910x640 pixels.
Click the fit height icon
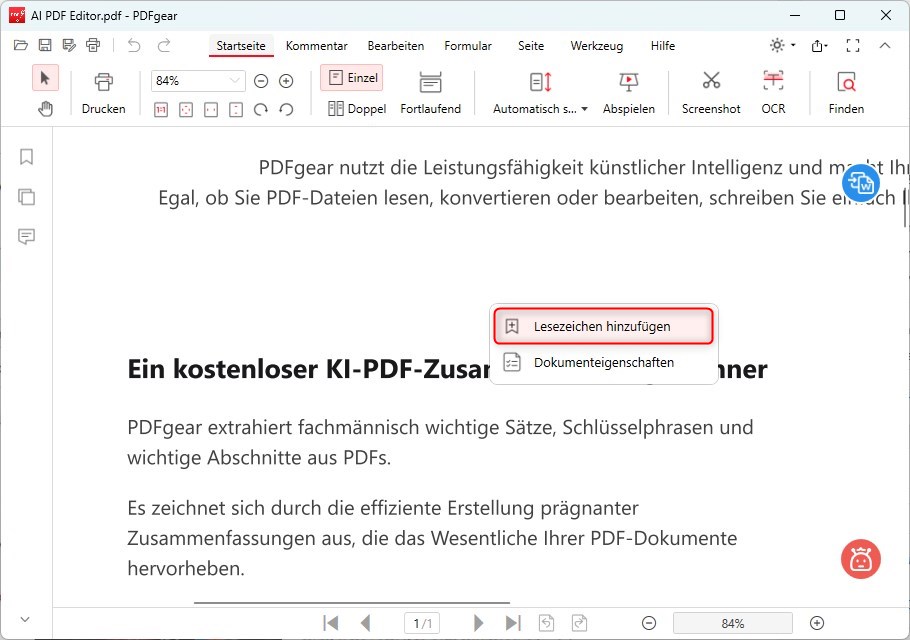236,110
